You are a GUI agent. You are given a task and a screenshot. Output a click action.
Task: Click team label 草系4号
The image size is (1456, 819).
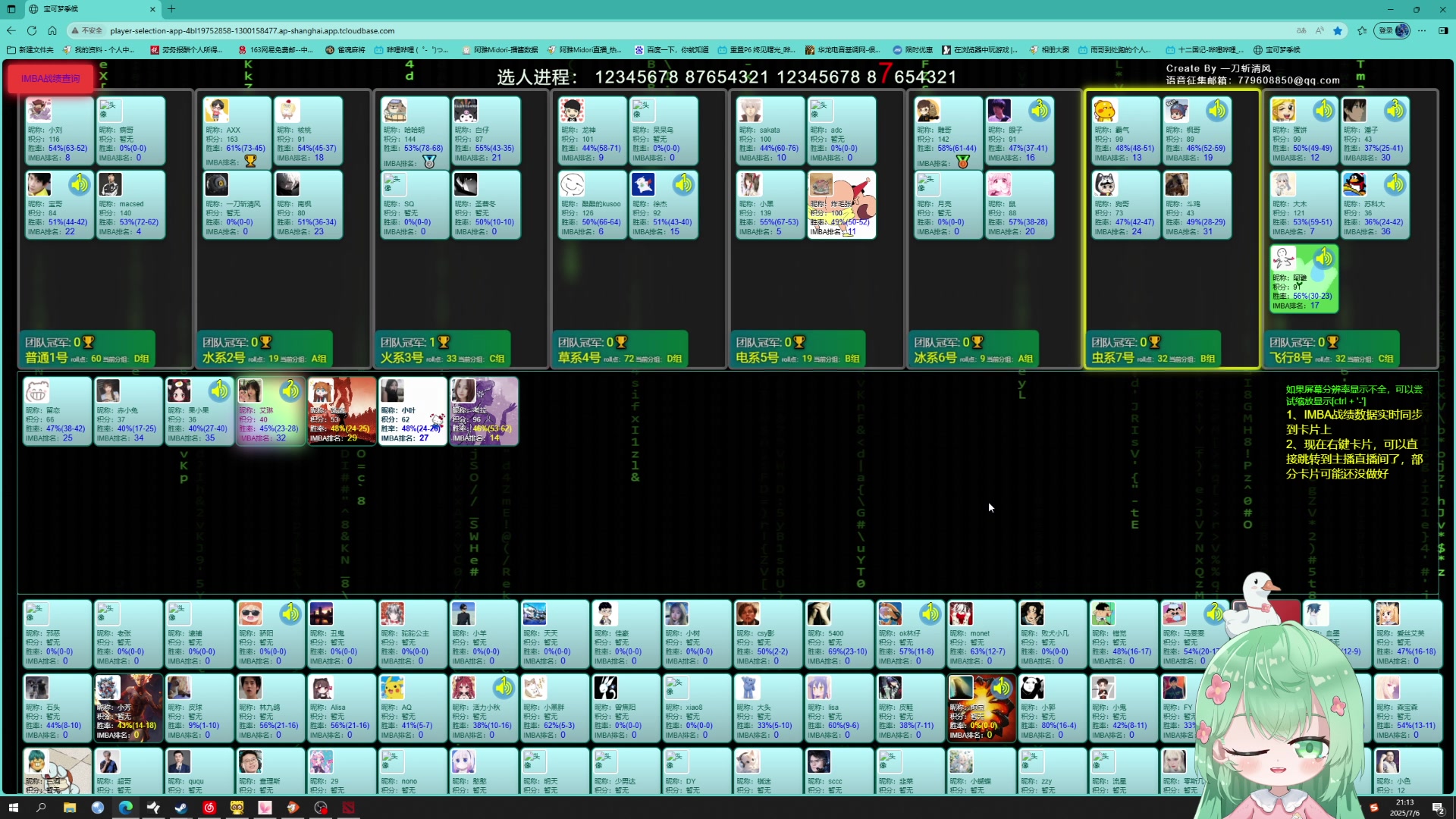point(579,358)
